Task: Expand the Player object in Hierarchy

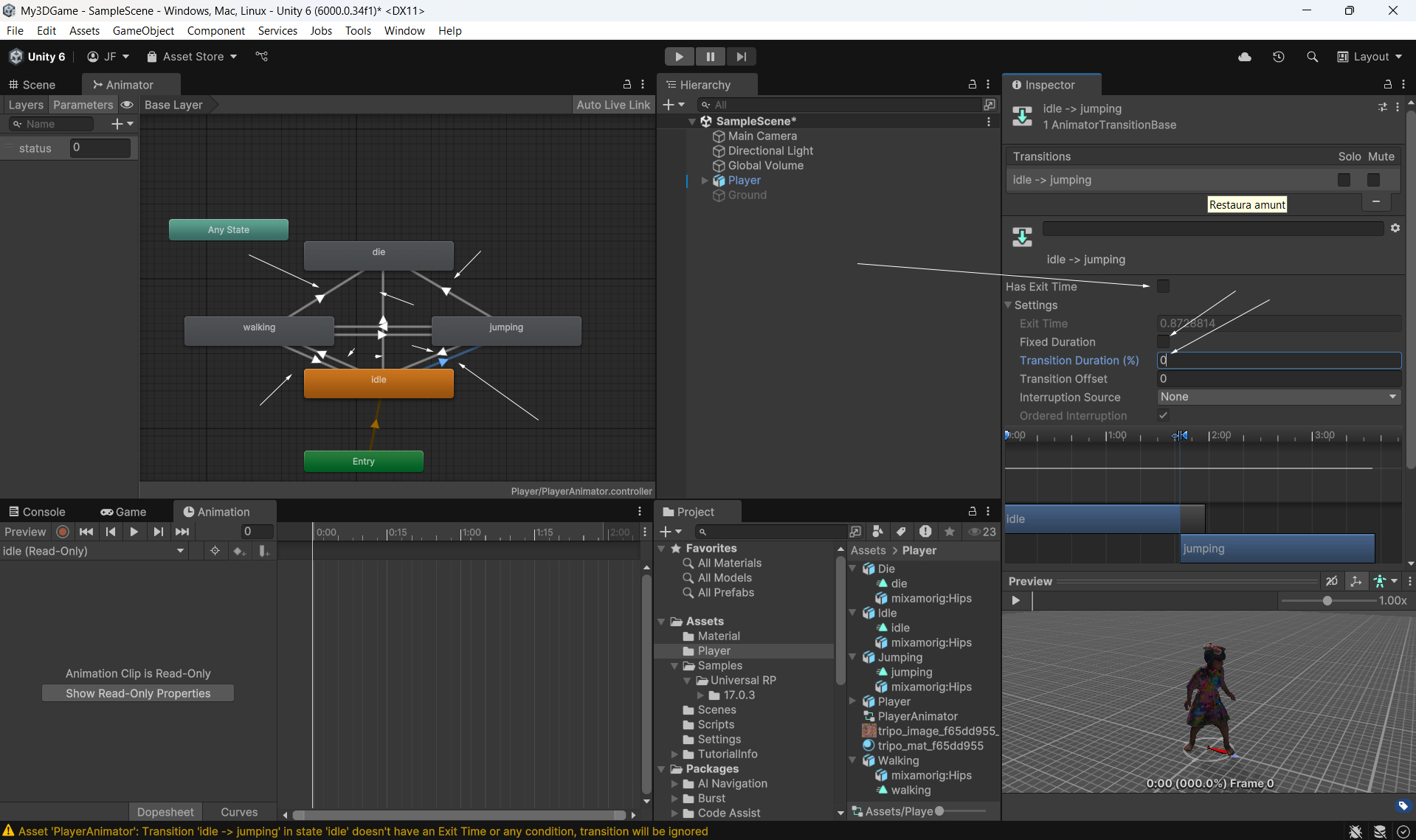Action: pyautogui.click(x=705, y=181)
